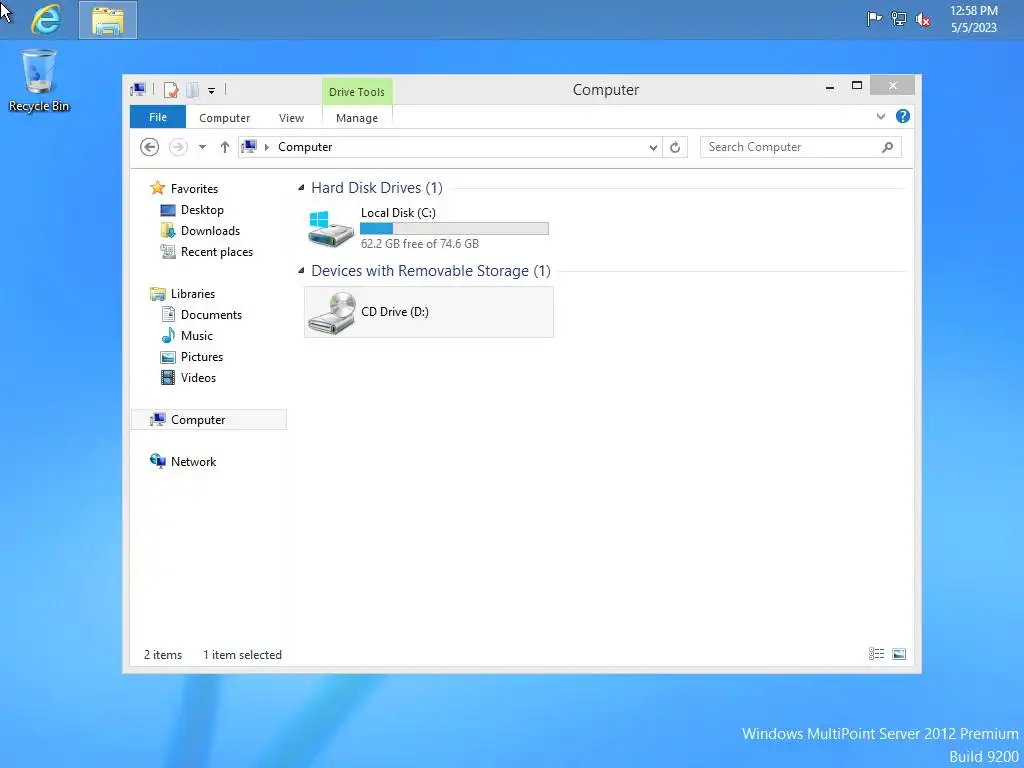This screenshot has width=1024, height=768.
Task: Switch to large thumbnails view in status bar
Action: tap(899, 654)
